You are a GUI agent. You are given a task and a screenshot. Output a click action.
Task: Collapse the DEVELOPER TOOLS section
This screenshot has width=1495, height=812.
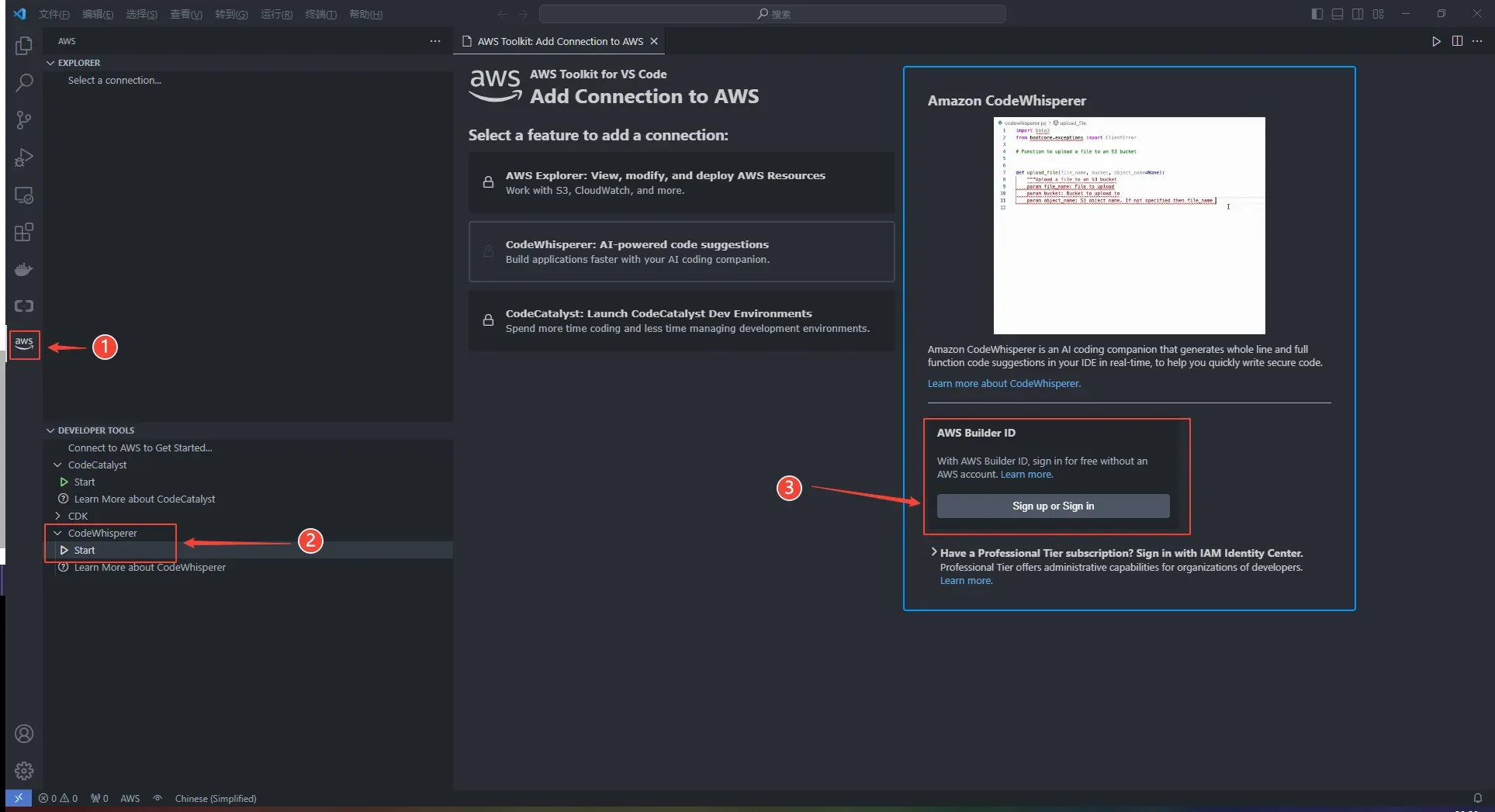pos(50,430)
